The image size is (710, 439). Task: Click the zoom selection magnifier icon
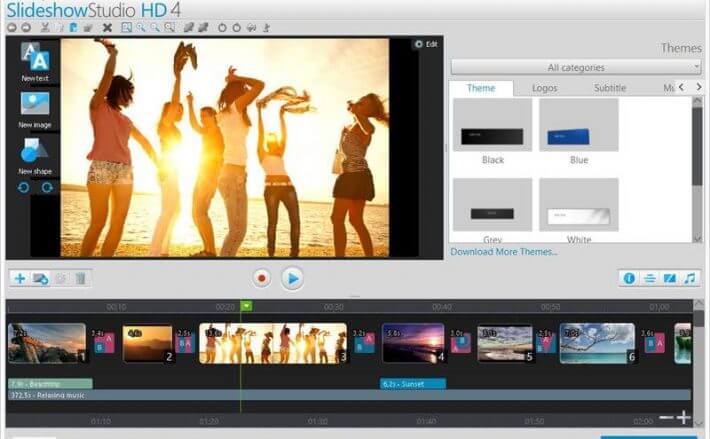(169, 28)
